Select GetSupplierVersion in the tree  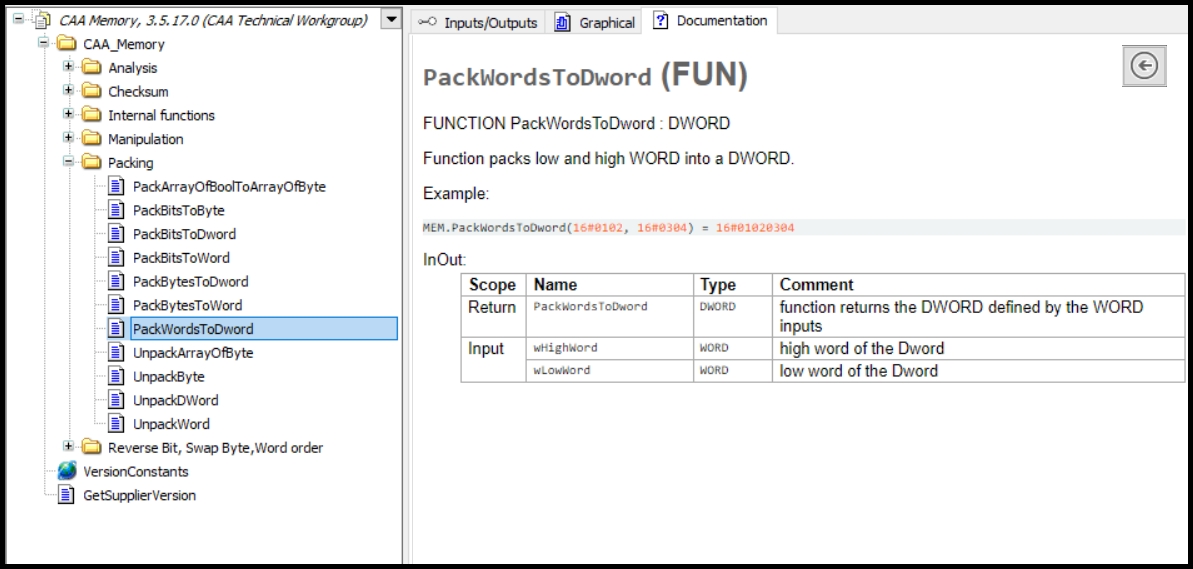(x=139, y=495)
